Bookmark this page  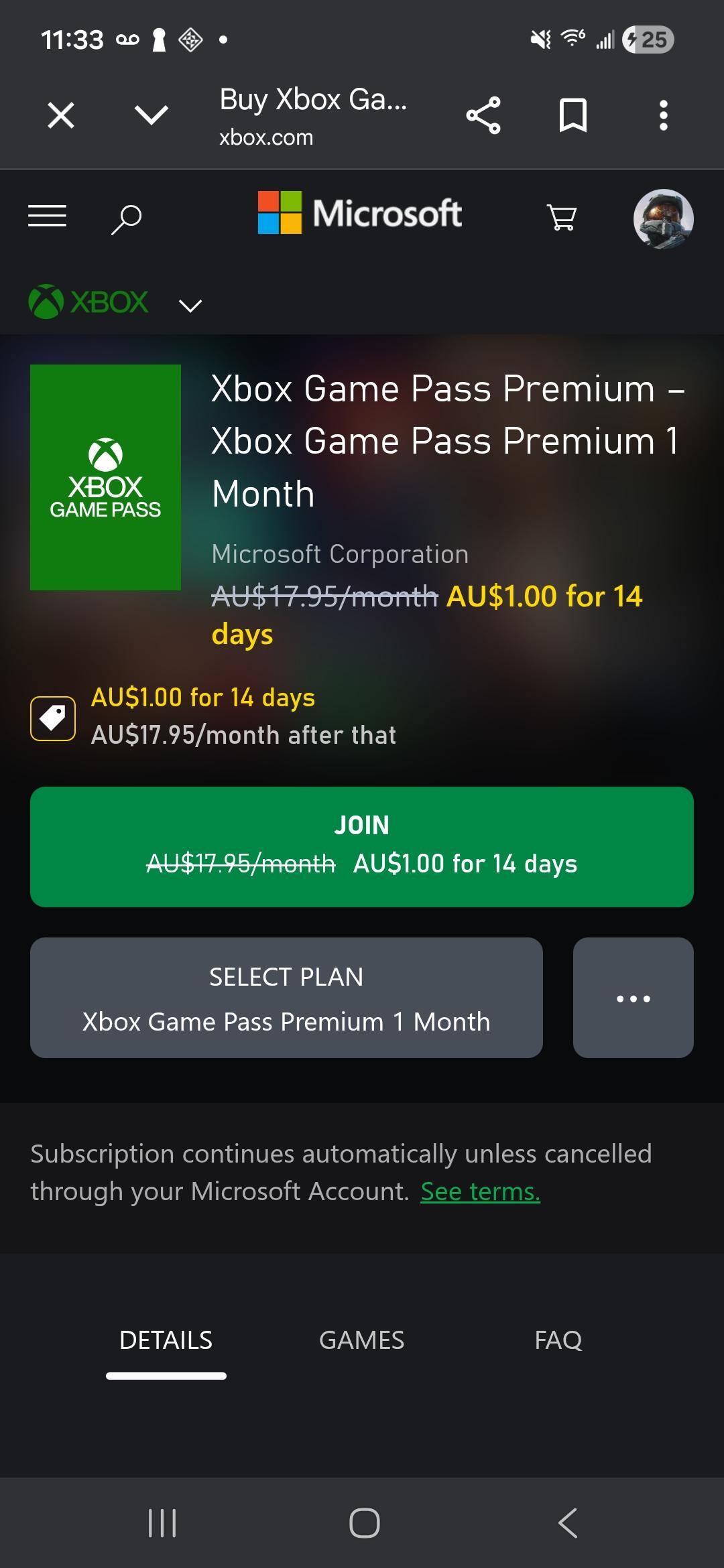coord(573,115)
